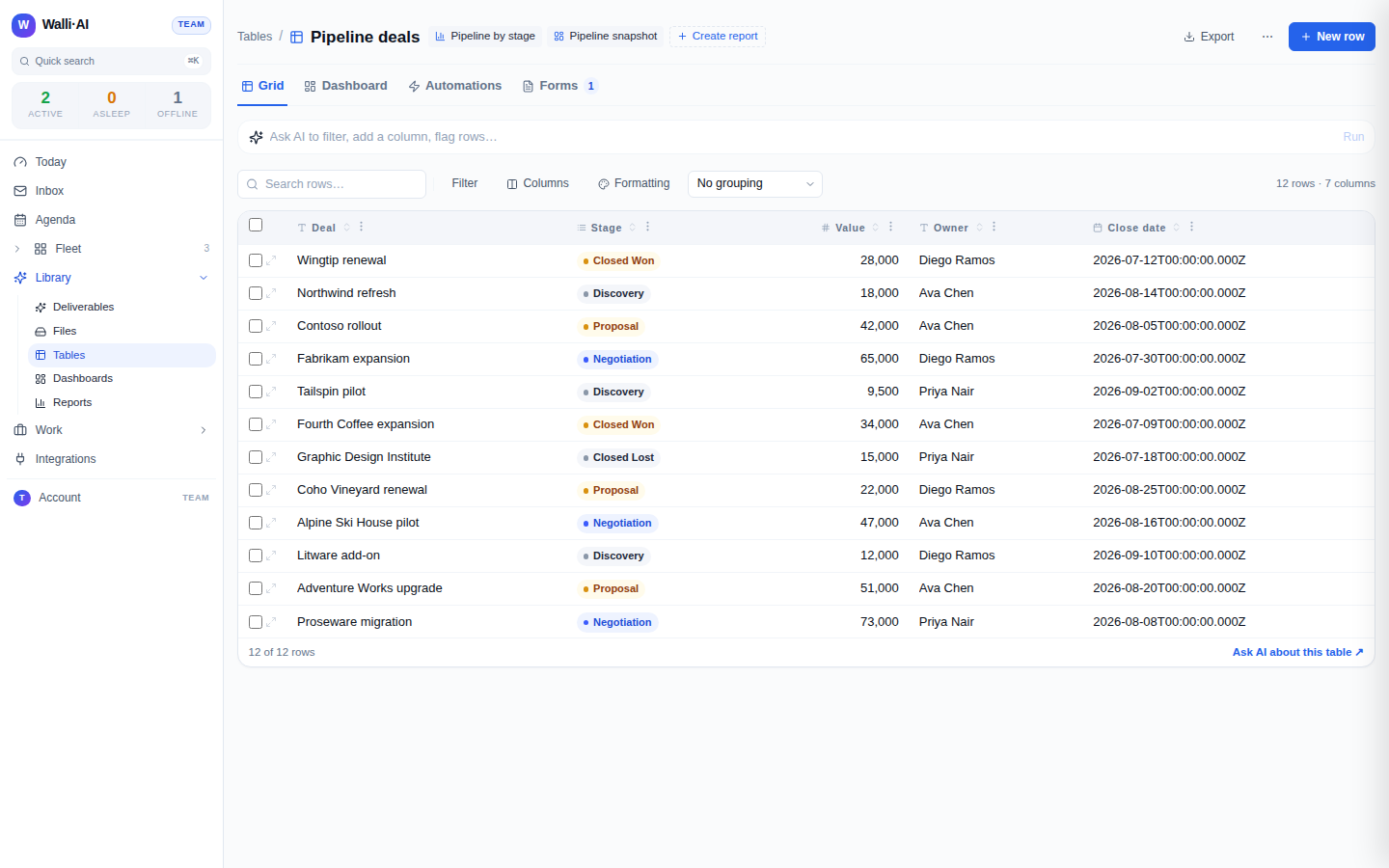Select Tables in the Library sidebar
This screenshot has height=868, width=1389.
[122, 355]
